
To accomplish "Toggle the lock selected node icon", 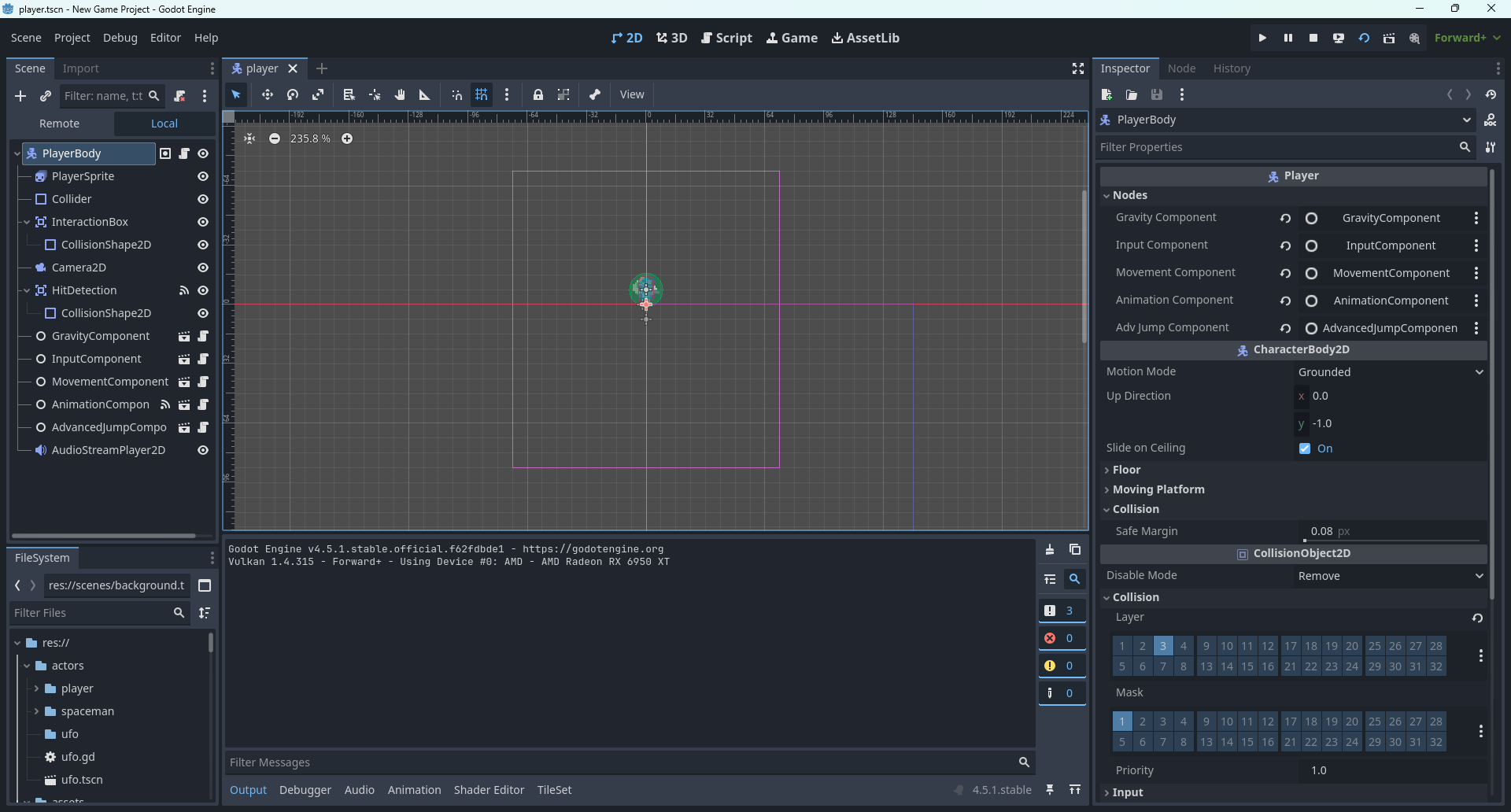I will (538, 94).
